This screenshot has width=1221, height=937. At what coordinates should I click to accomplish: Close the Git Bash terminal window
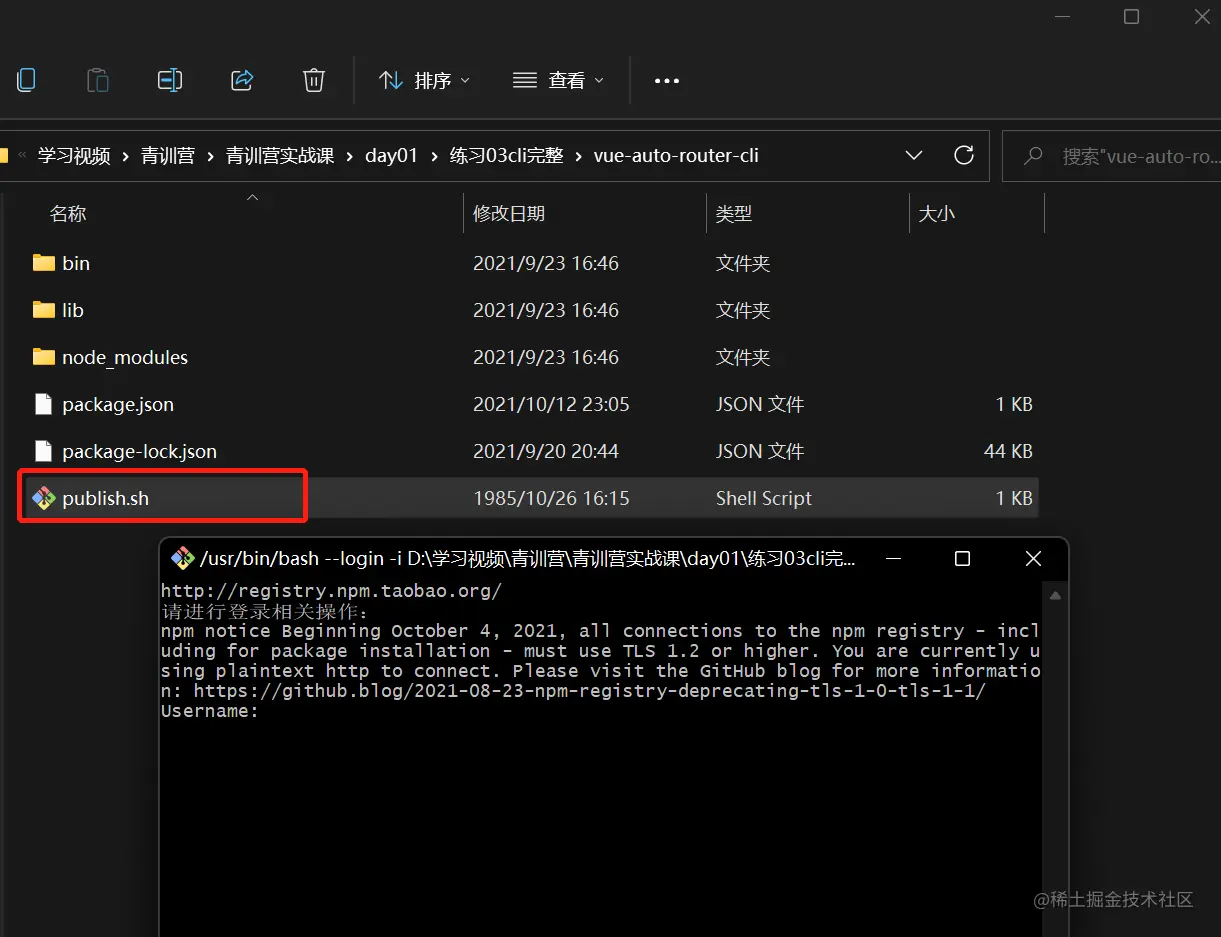pyautogui.click(x=1033, y=558)
